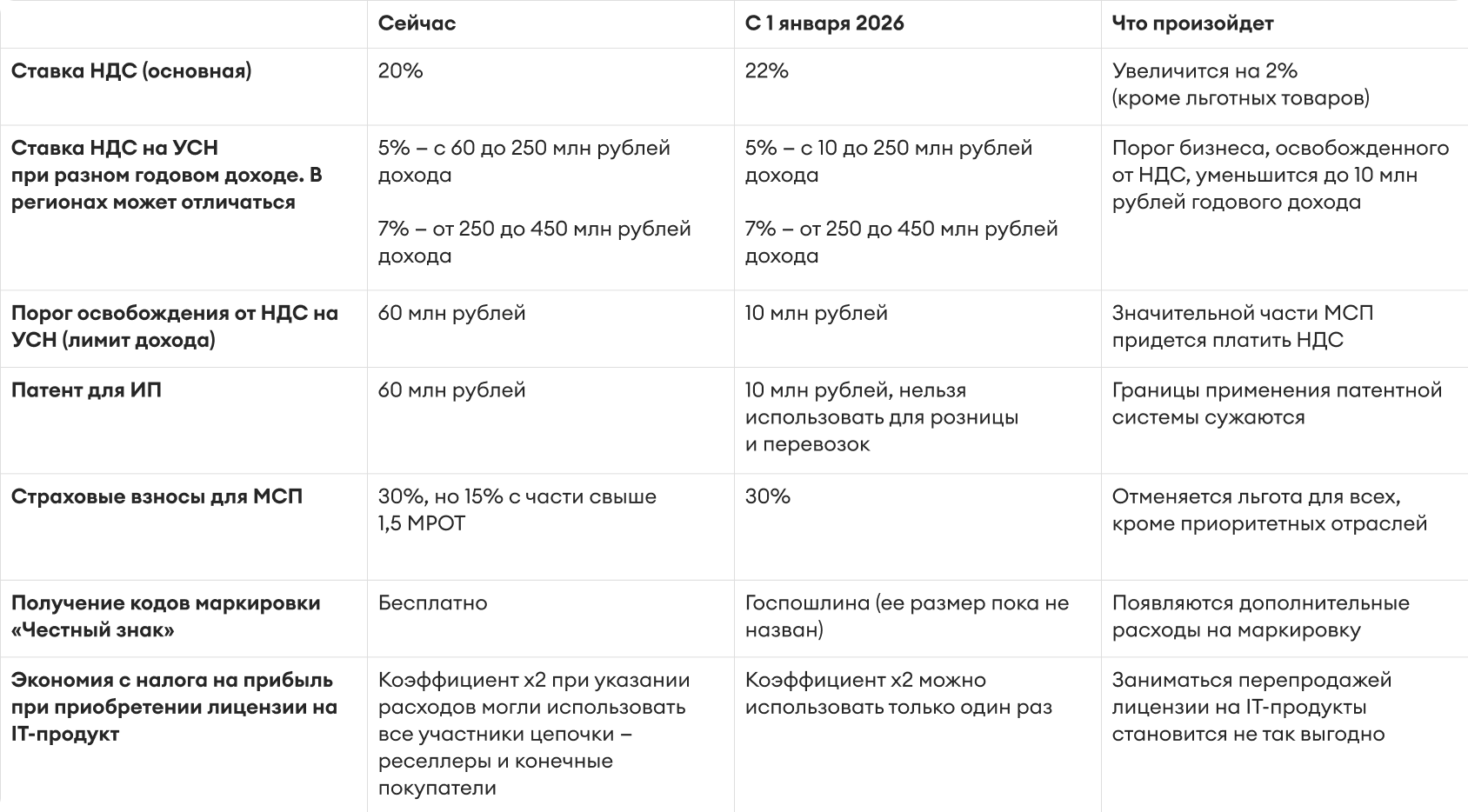The width and height of the screenshot is (1468, 812).
Task: Click the "22%" new VAT rate cell
Action: [x=766, y=70]
